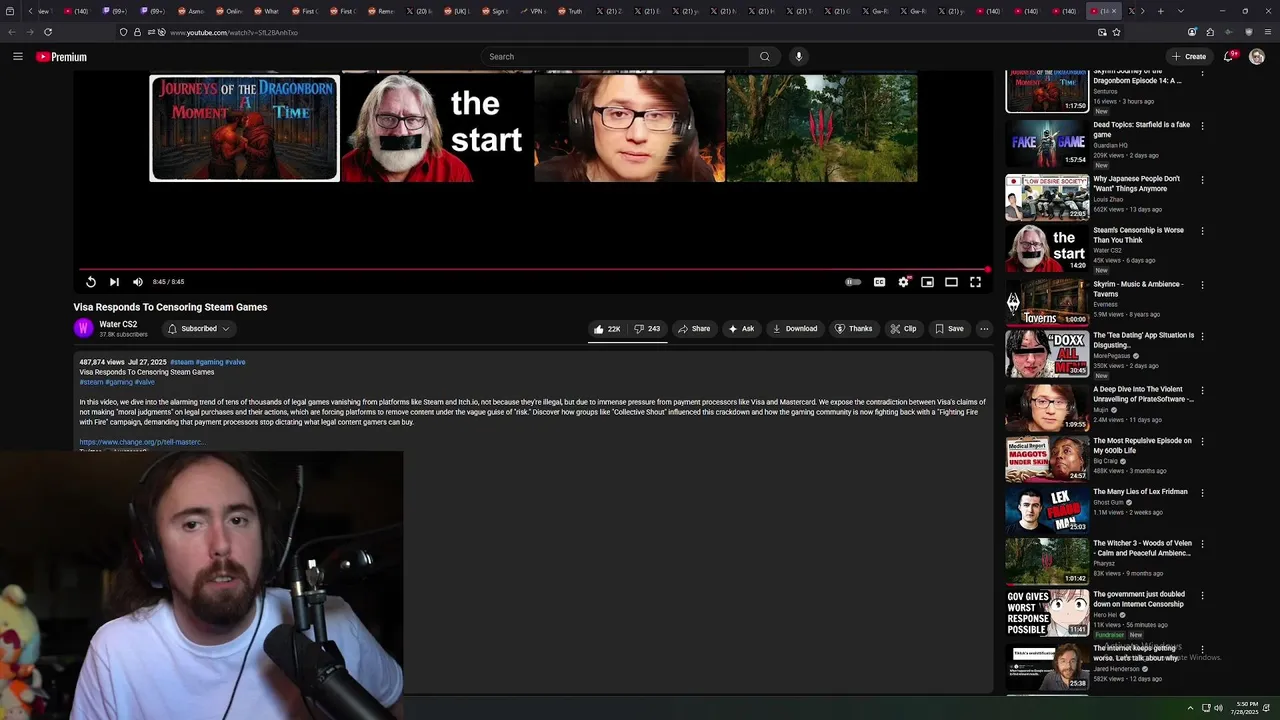This screenshot has height=720, width=1280.
Task: Like the video with 22K likes
Action: pyautogui.click(x=606, y=329)
